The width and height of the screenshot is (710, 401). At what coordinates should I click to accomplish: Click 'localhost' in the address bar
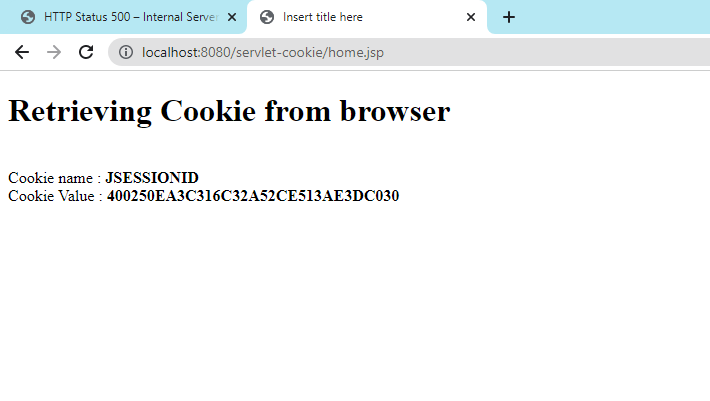[x=170, y=53]
